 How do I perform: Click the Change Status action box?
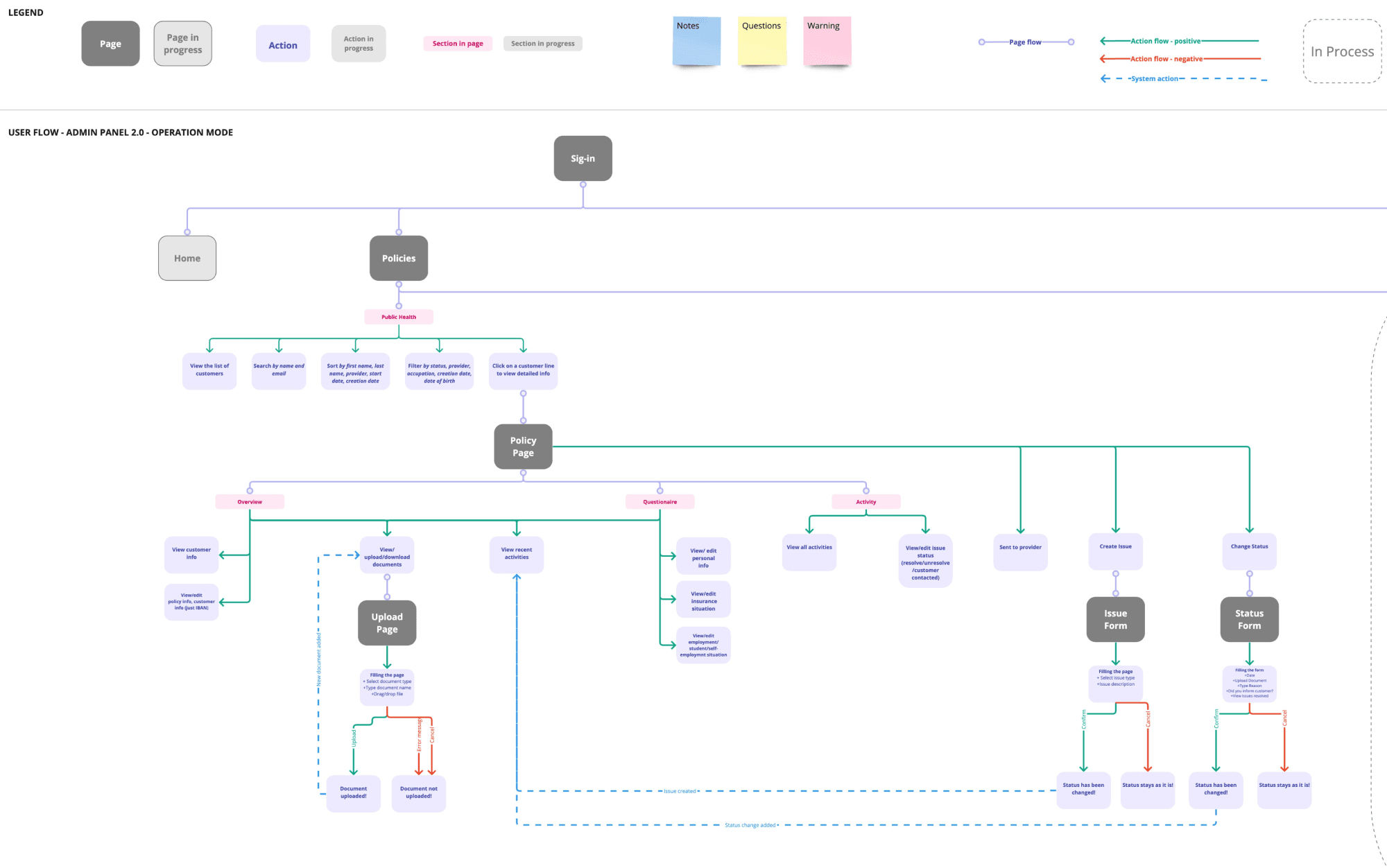(x=1249, y=552)
